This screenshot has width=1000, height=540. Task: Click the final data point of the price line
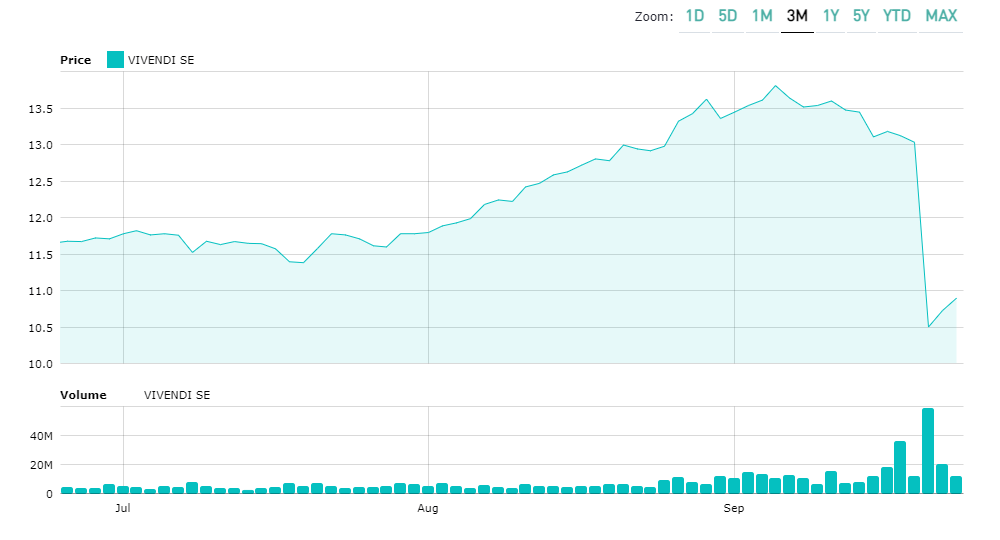(956, 298)
